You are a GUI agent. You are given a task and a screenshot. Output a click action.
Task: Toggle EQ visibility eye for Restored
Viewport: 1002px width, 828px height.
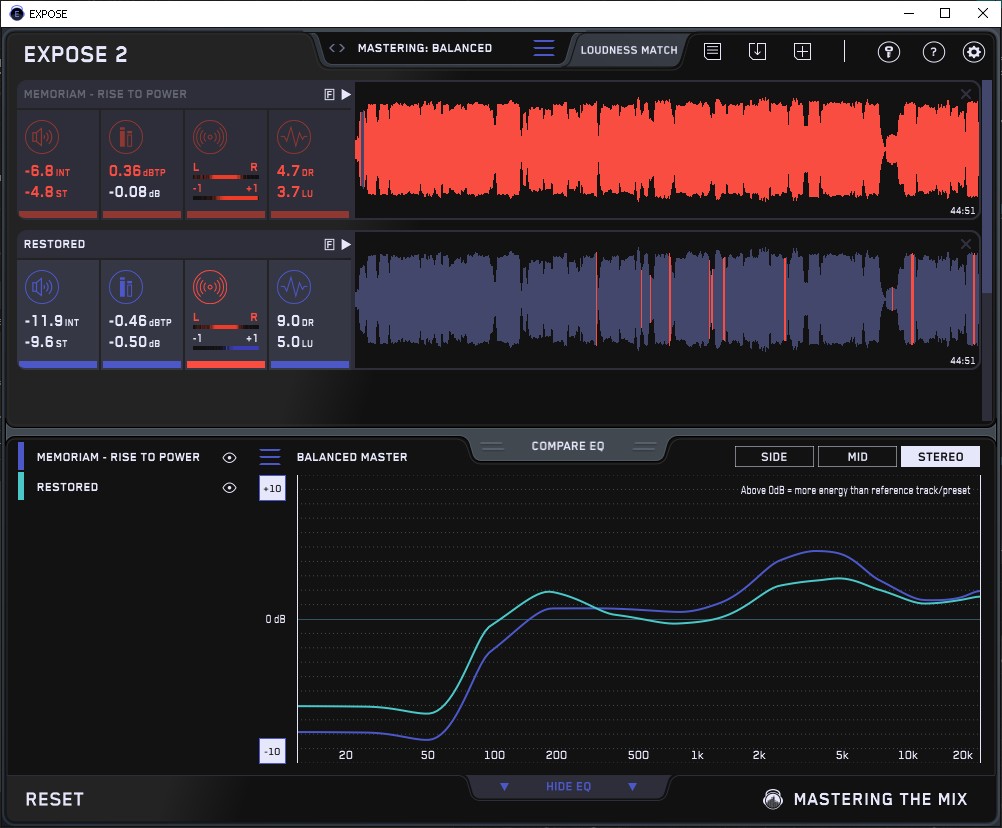point(230,487)
